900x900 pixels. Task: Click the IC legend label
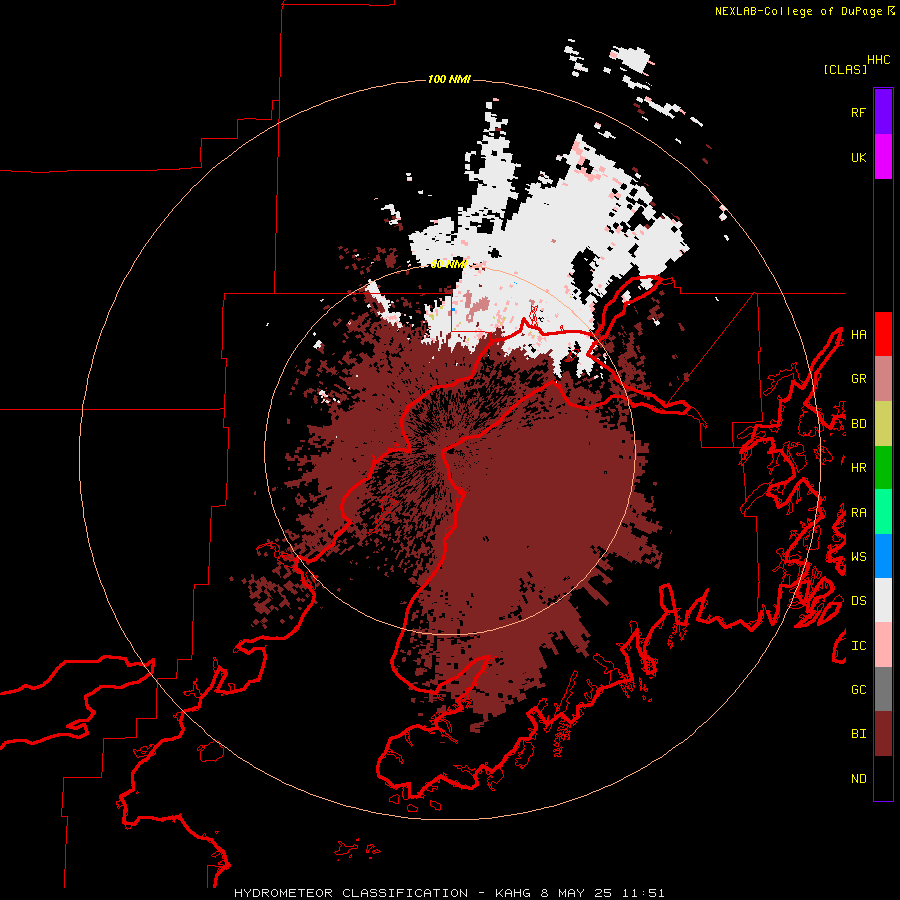pyautogui.click(x=858, y=646)
